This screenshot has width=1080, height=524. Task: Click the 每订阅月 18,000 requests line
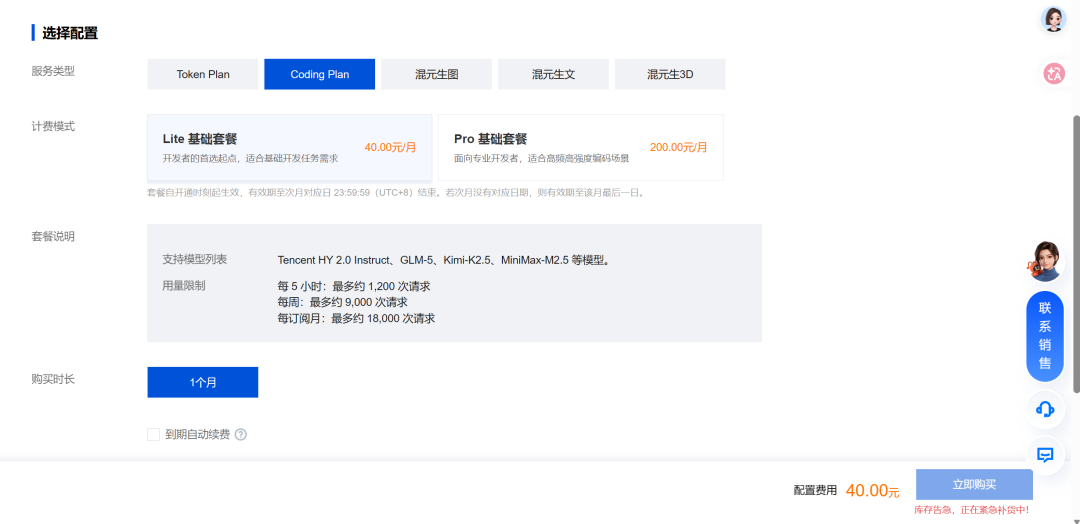tap(356, 319)
